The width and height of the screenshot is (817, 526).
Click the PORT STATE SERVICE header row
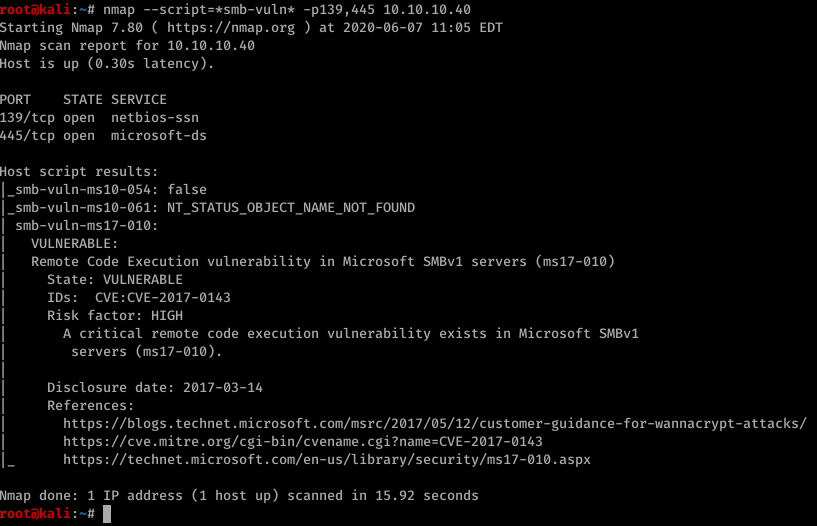pyautogui.click(x=83, y=99)
